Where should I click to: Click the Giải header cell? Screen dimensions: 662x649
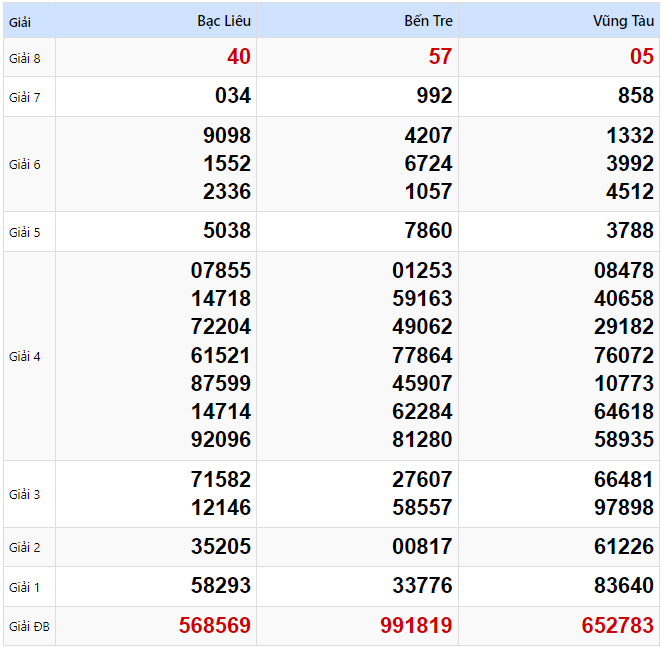[x=21, y=20]
